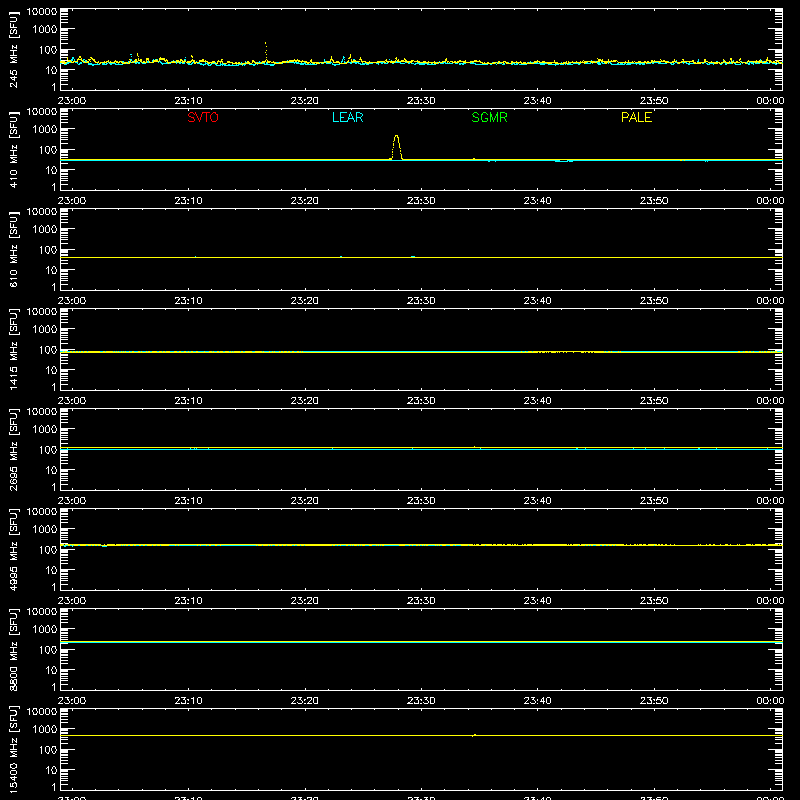Viewport: 800px width, 800px height.
Task: Click the yellow PALE station label
Action: tap(636, 117)
